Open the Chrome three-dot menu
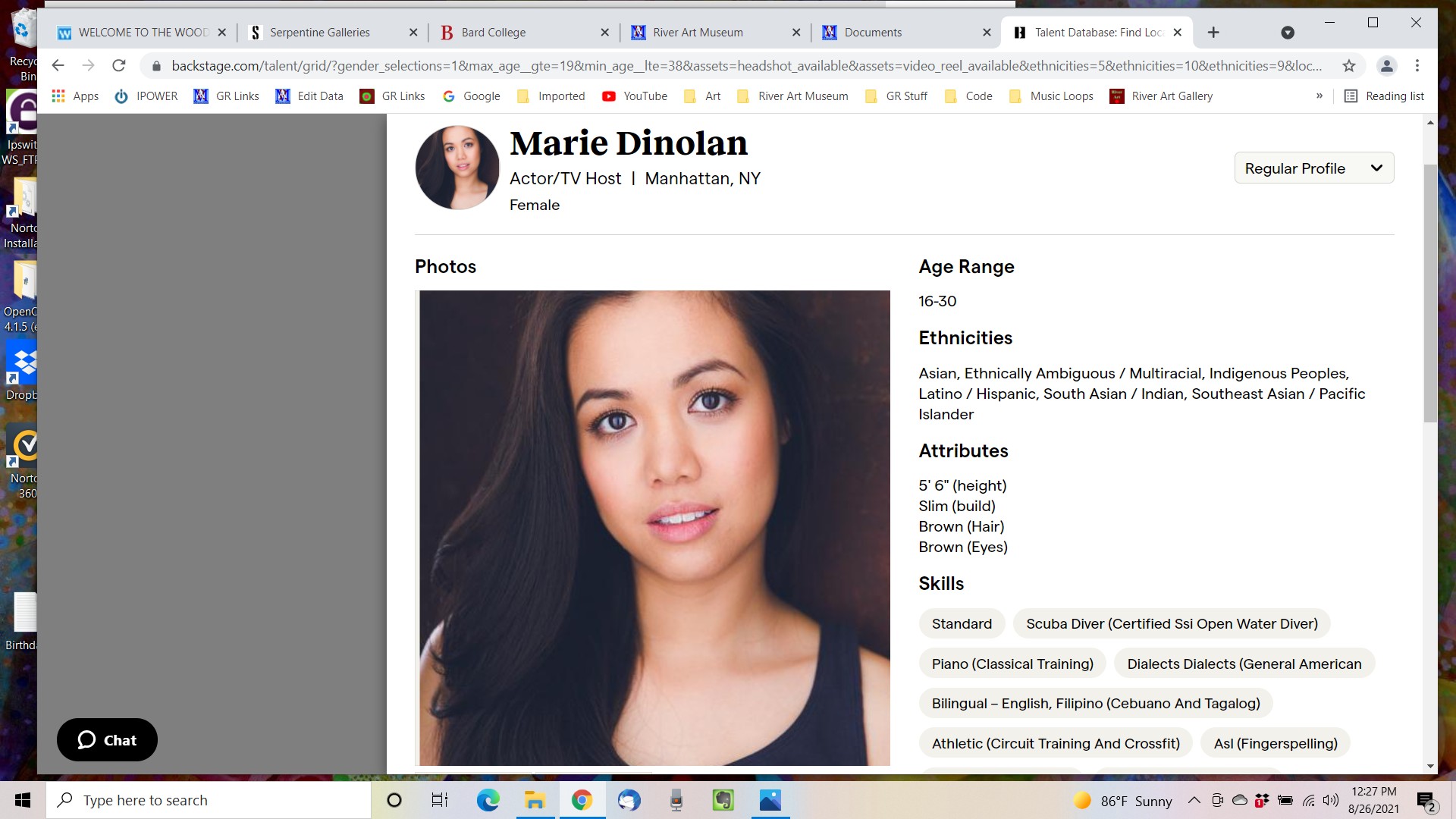This screenshot has height=819, width=1456. (1417, 66)
